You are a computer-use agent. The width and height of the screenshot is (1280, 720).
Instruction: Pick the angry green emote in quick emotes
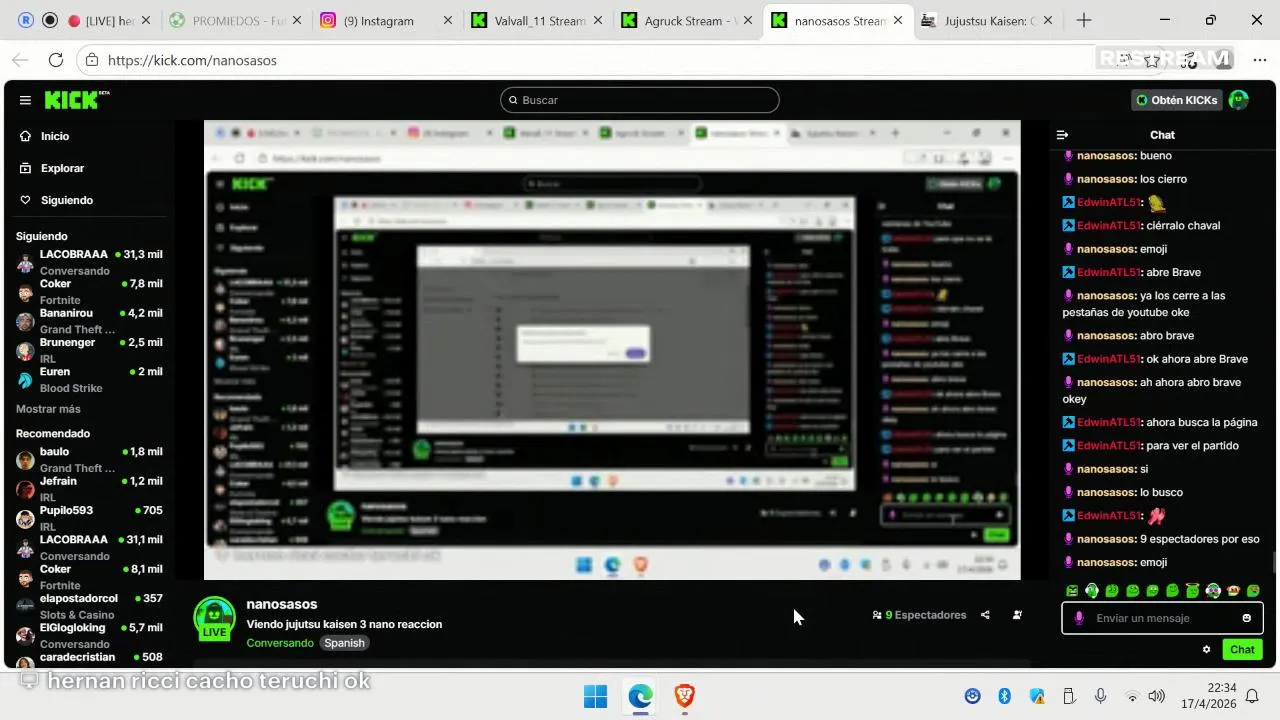point(1072,591)
